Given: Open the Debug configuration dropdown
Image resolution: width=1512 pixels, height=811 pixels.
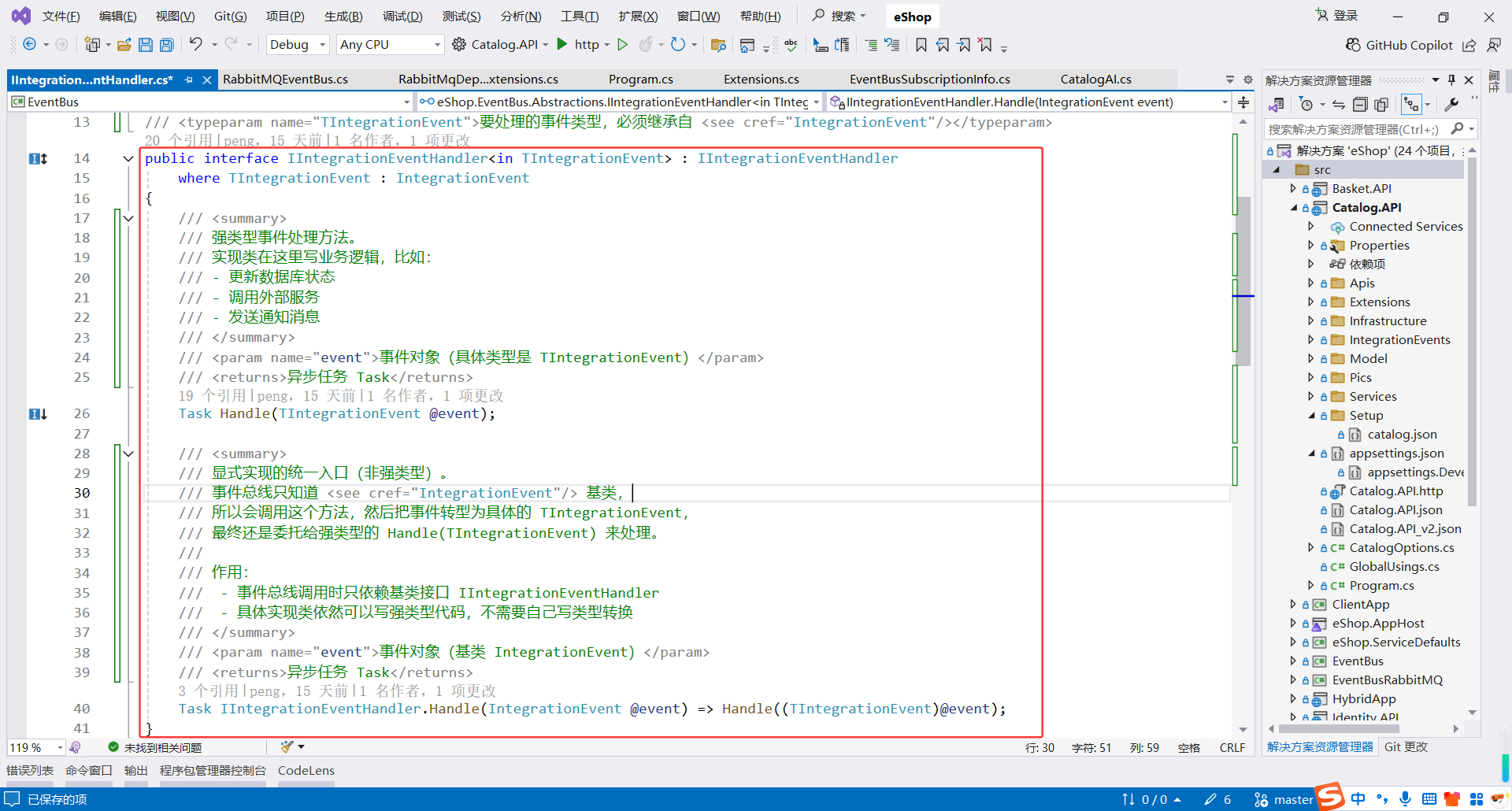Looking at the screenshot, I should point(297,45).
